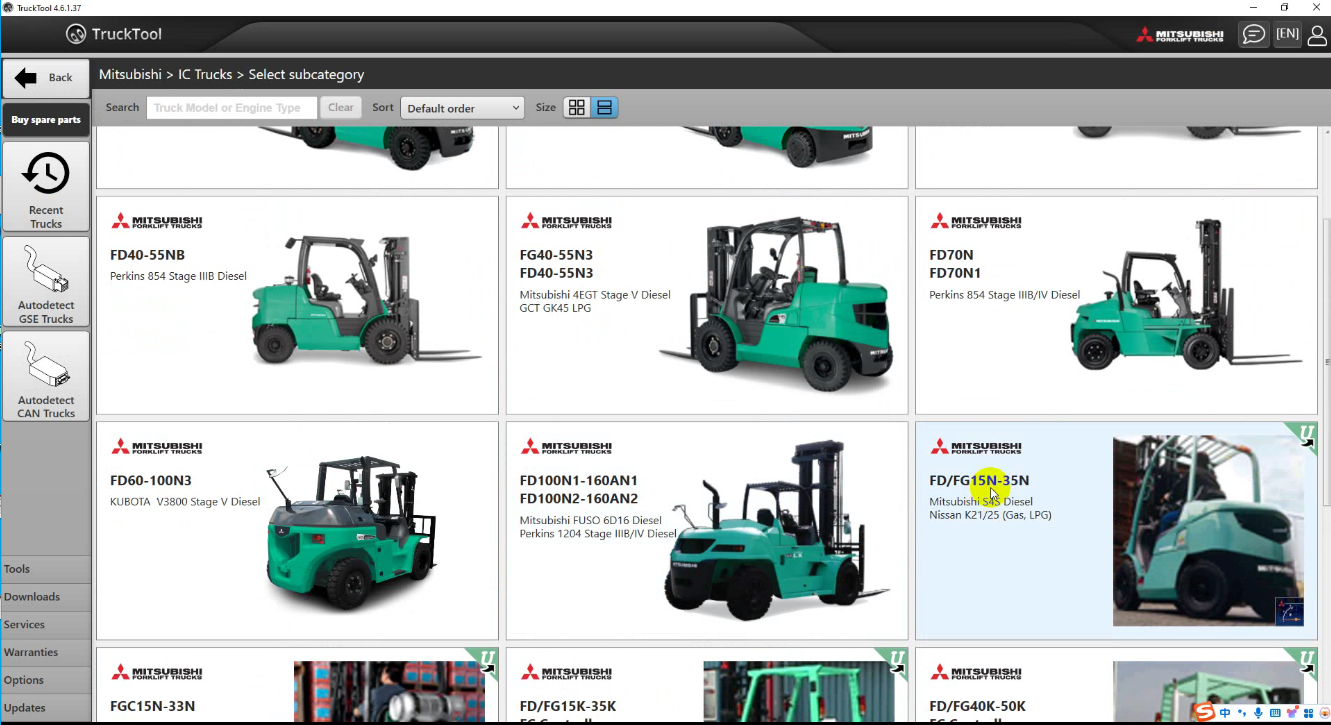Click Buy spare parts button
Viewport: 1331px width, 725px height.
[x=46, y=120]
